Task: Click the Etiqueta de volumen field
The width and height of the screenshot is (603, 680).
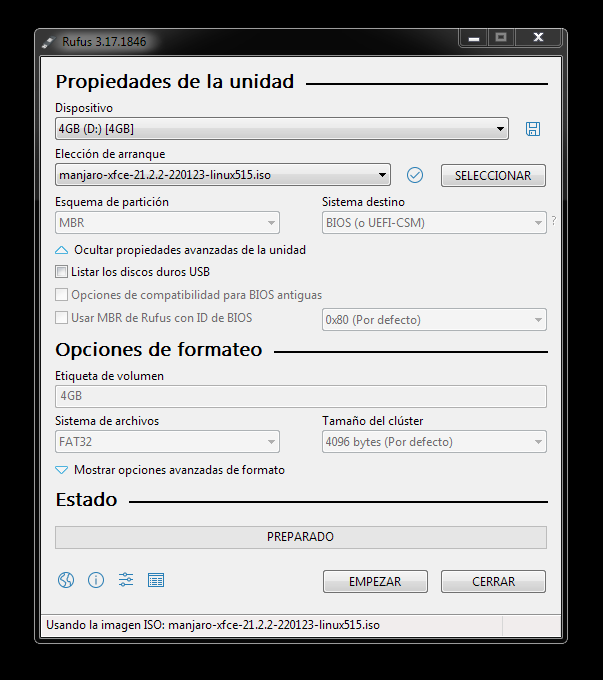Action: click(x=301, y=396)
